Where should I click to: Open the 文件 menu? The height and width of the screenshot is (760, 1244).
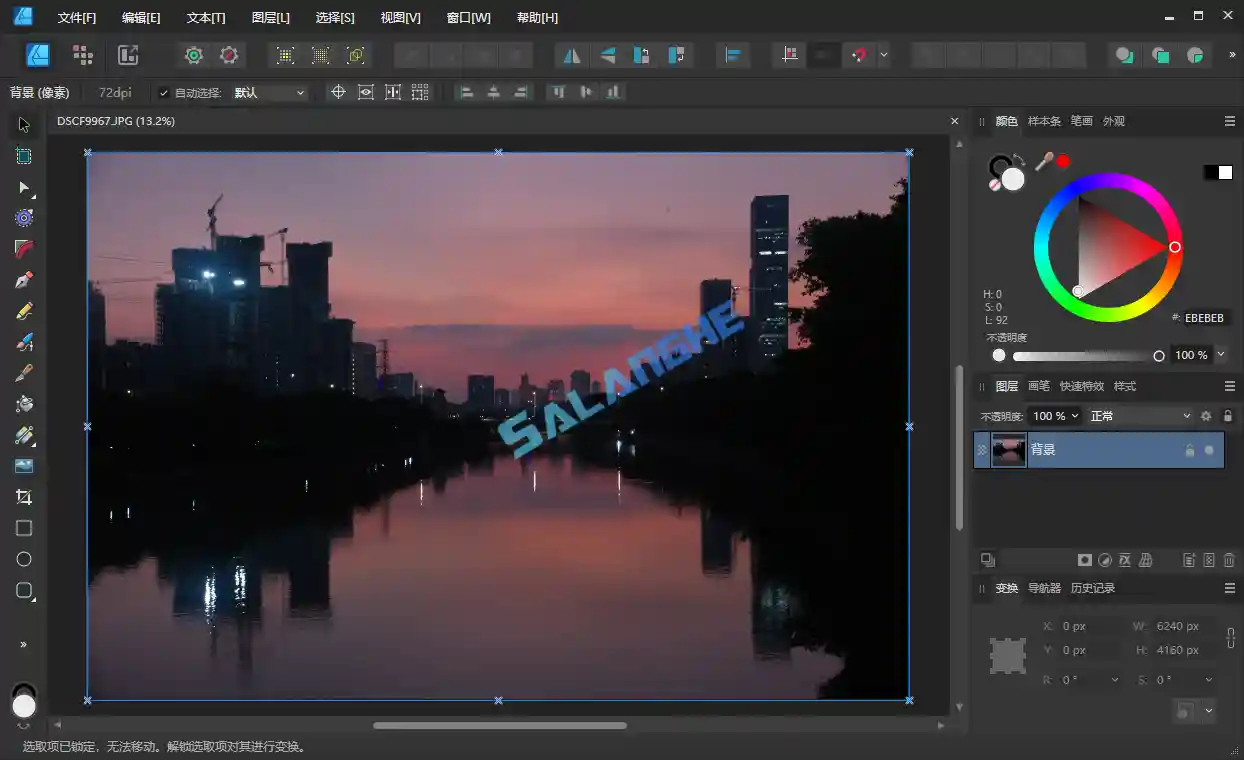(77, 17)
